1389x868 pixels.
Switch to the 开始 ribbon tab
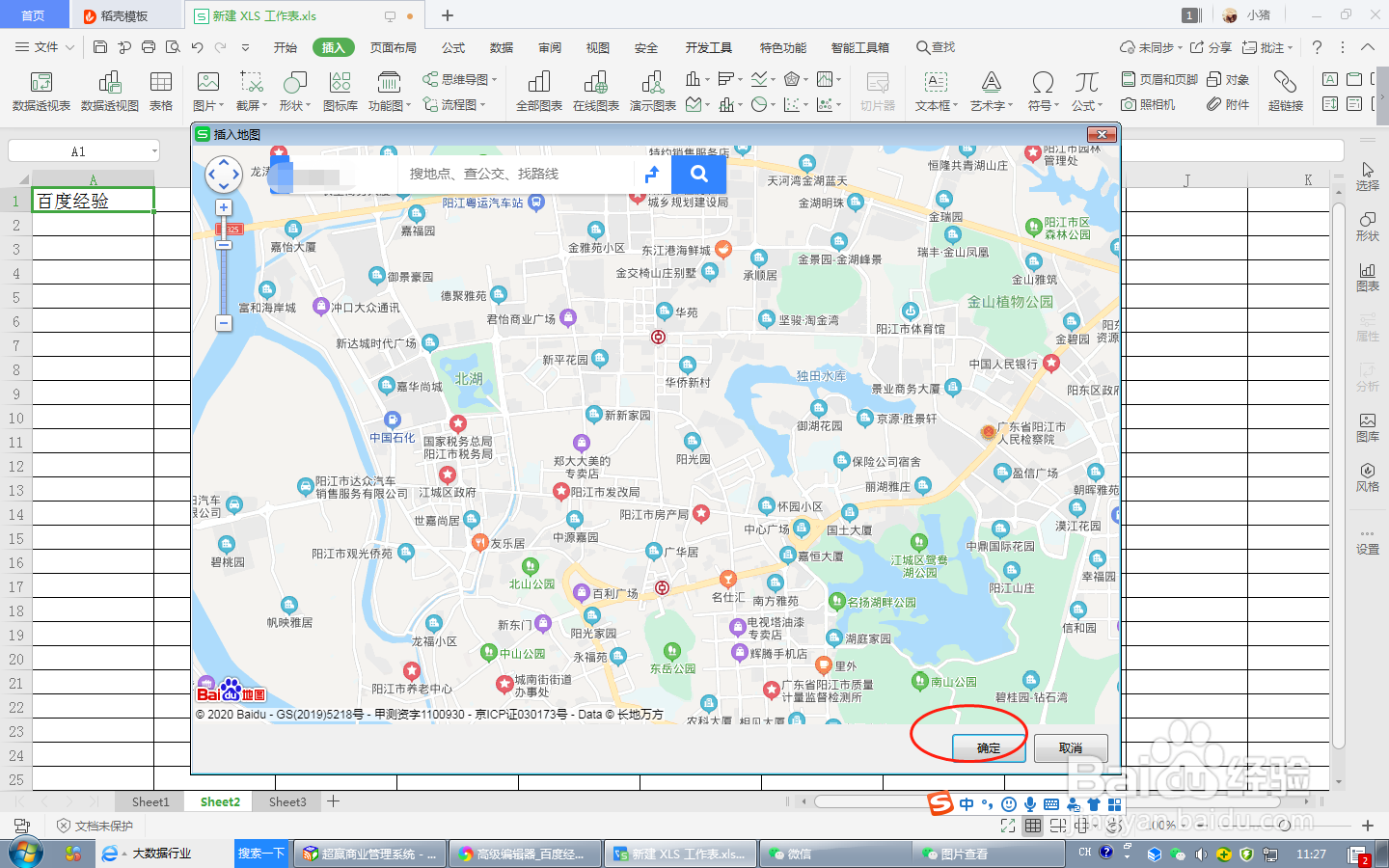point(285,47)
